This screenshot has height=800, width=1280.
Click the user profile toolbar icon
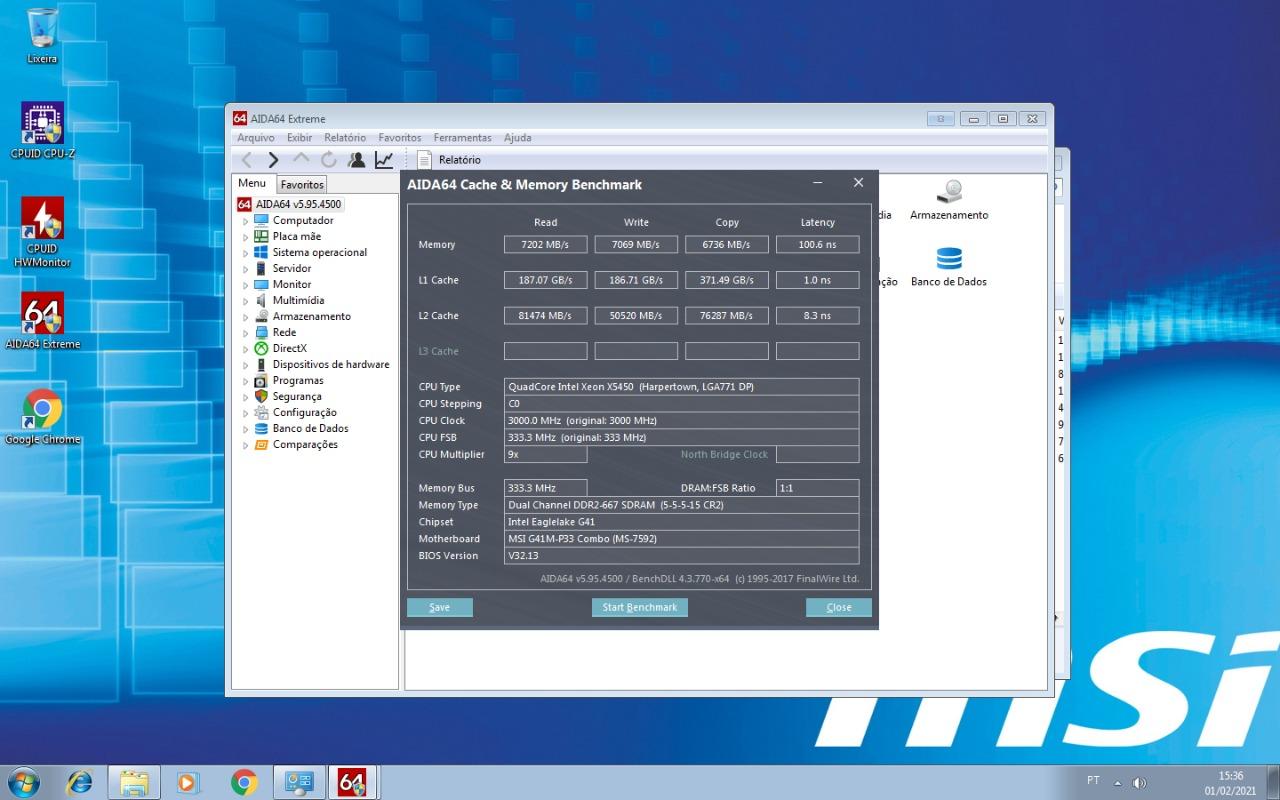coord(356,160)
